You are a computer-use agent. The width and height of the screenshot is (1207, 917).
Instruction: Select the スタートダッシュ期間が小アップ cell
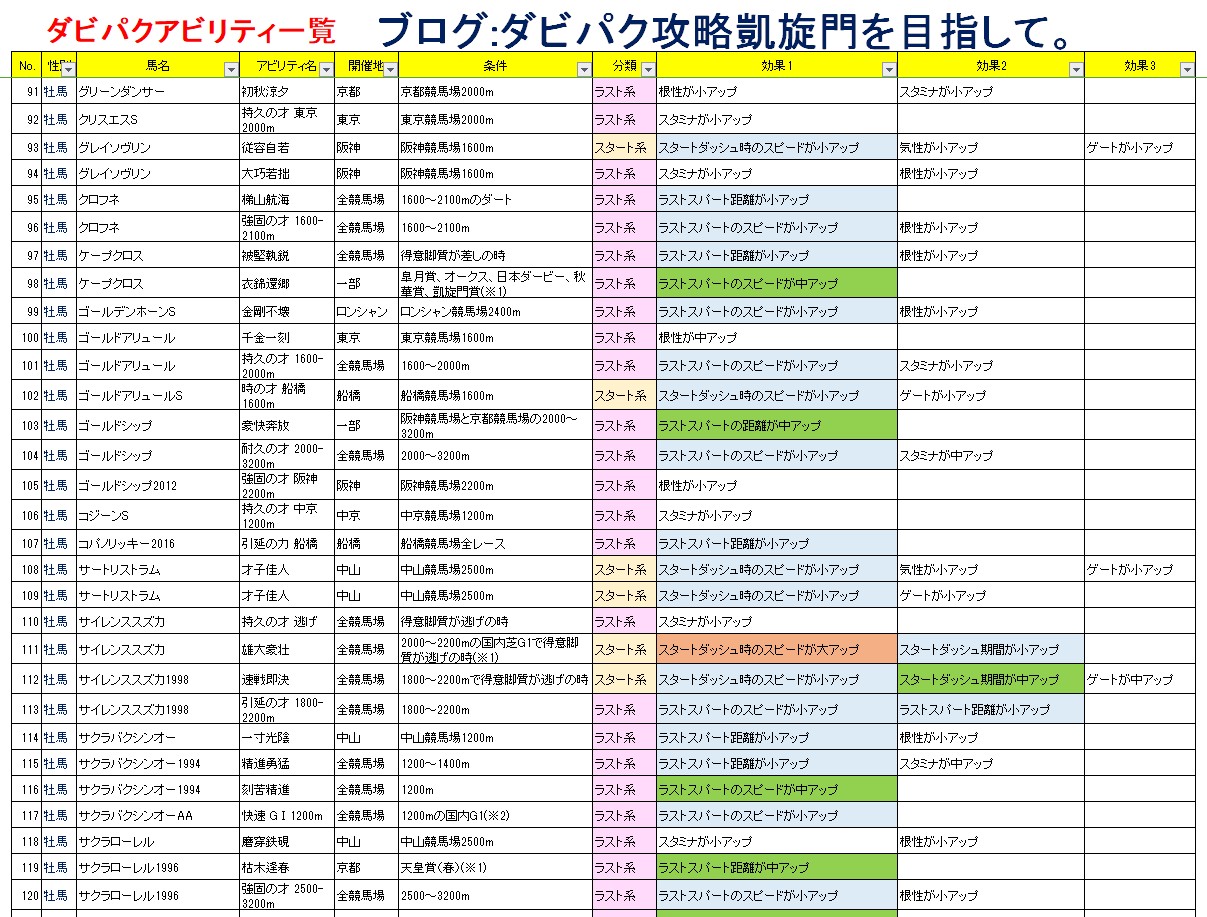[991, 649]
